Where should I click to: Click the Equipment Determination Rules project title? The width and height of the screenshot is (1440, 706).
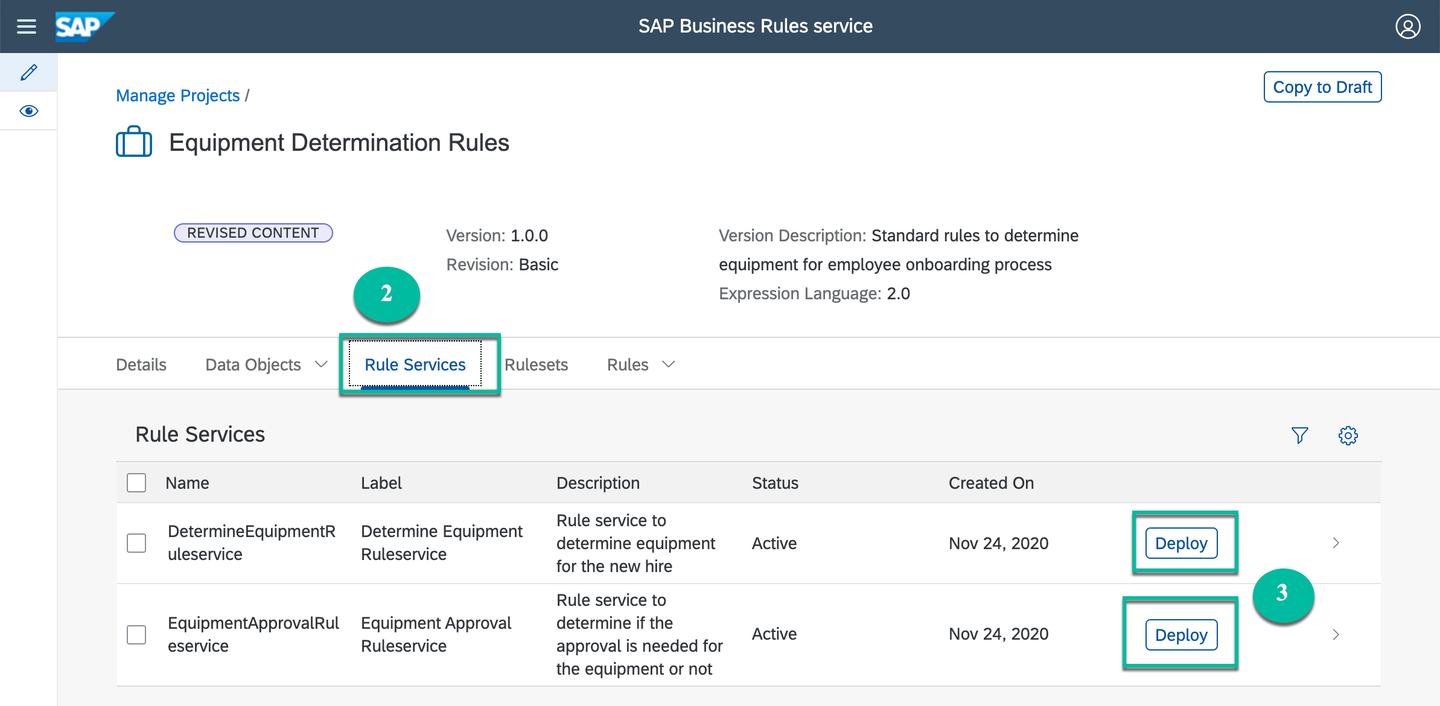(x=339, y=143)
